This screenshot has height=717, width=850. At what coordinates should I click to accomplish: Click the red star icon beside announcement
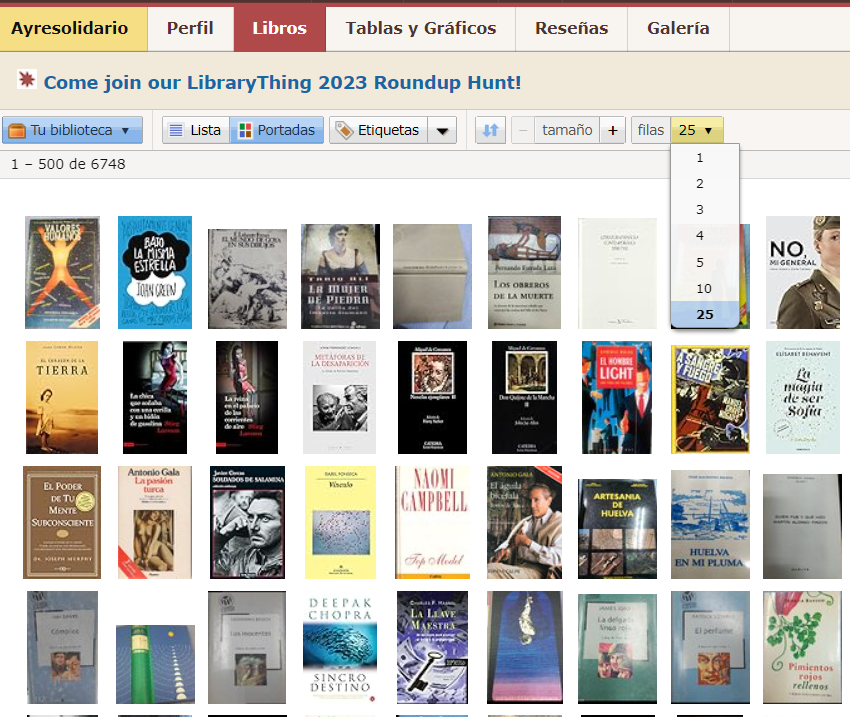click(x=26, y=80)
